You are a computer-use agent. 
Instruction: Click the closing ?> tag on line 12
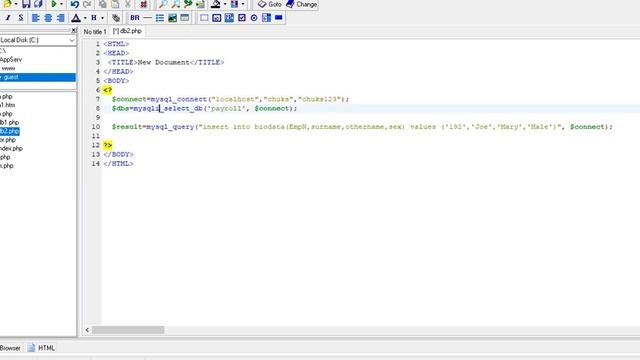[x=107, y=145]
